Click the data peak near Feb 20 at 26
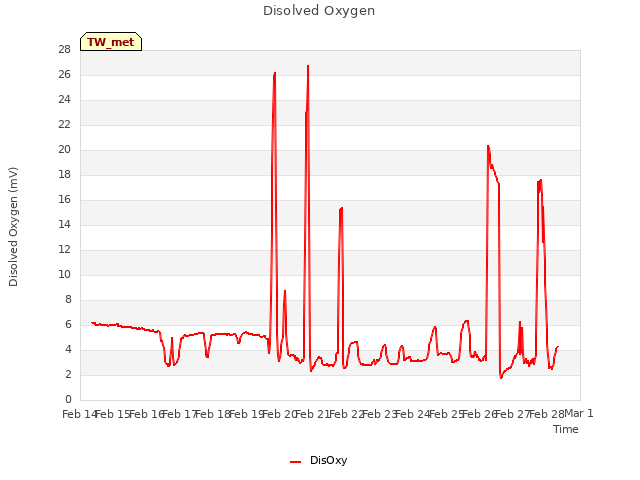Image resolution: width=640 pixels, height=480 pixels. (275, 73)
